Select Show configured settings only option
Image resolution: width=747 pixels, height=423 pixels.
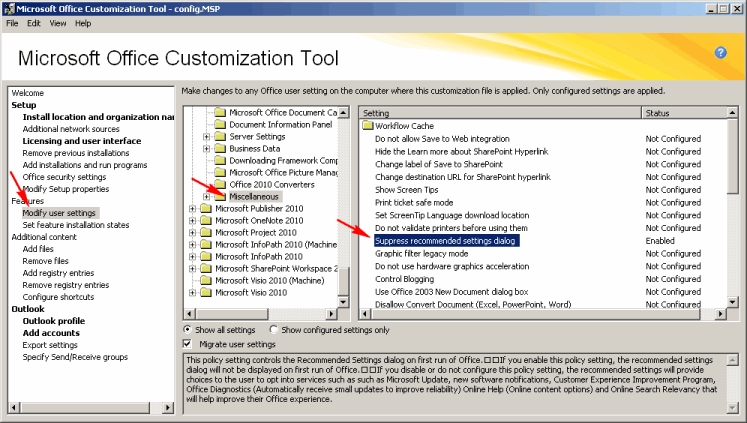tap(273, 330)
